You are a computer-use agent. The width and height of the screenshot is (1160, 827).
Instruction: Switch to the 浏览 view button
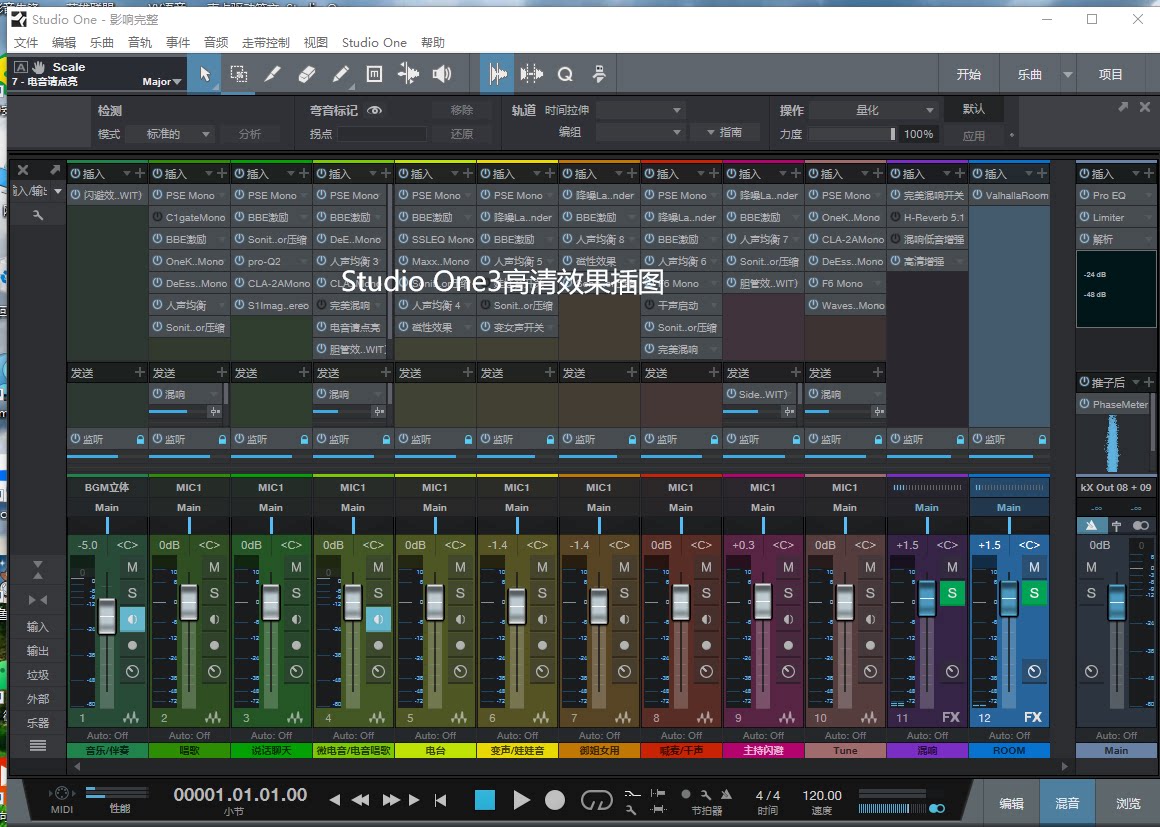[x=1128, y=803]
